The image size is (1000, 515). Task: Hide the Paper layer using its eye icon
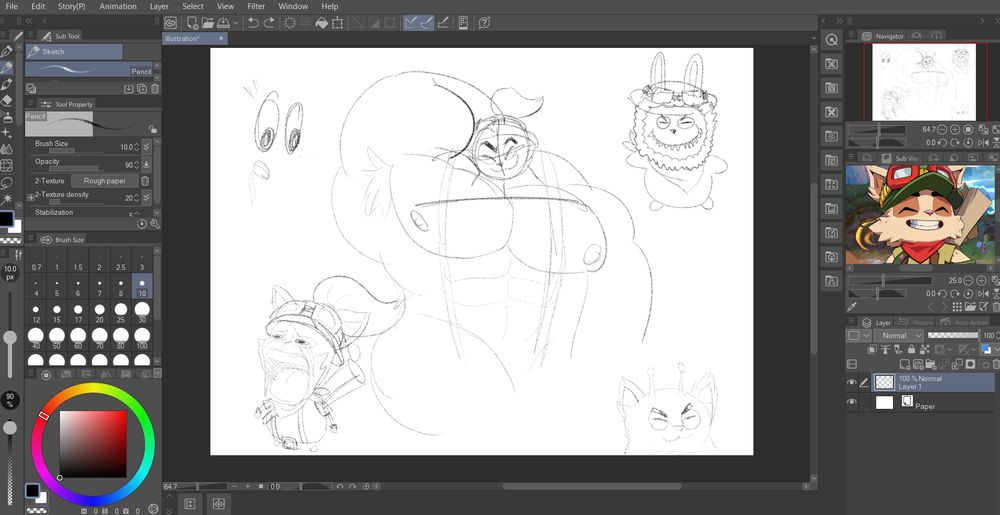(x=851, y=402)
